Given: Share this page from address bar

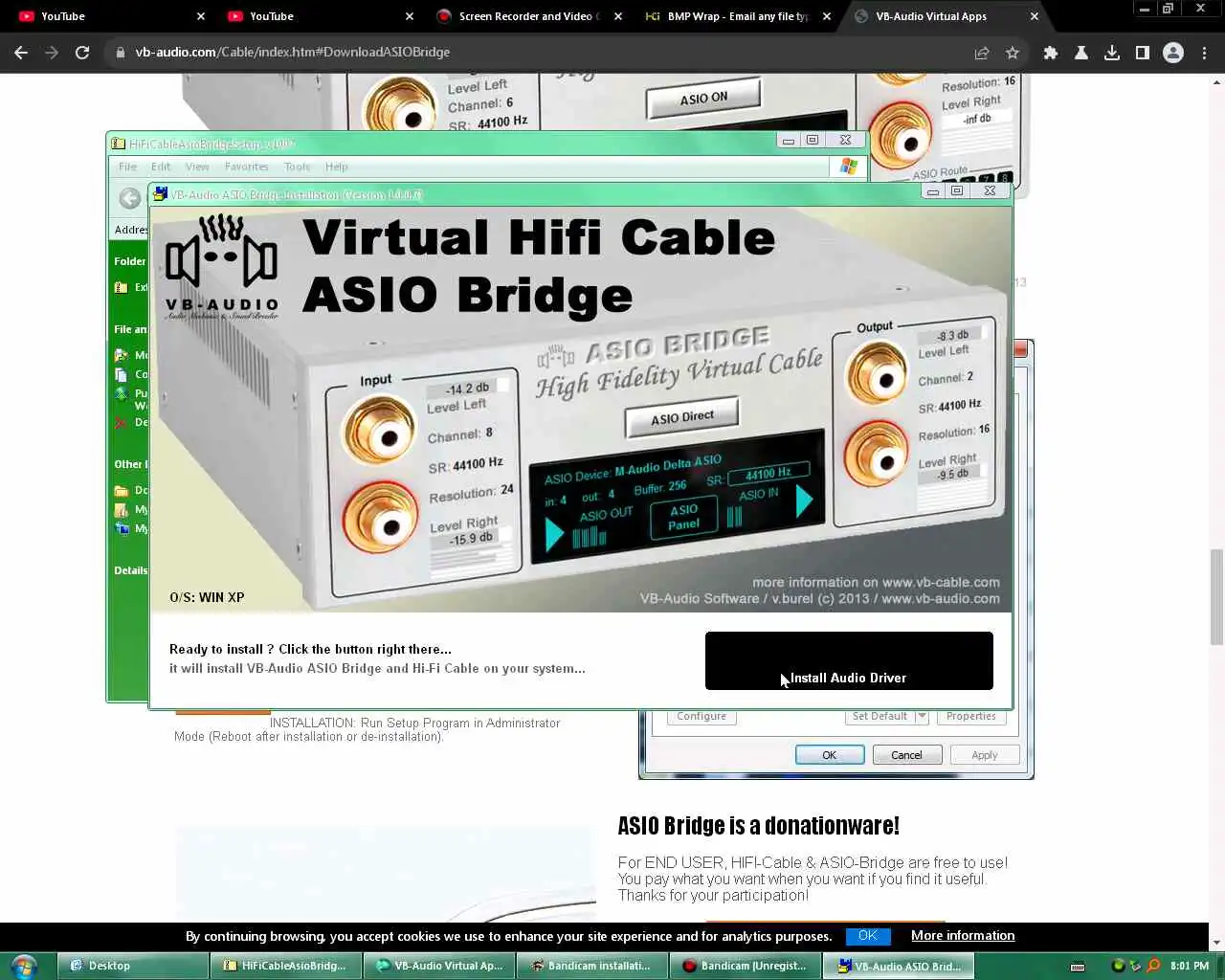Looking at the screenshot, I should [982, 53].
